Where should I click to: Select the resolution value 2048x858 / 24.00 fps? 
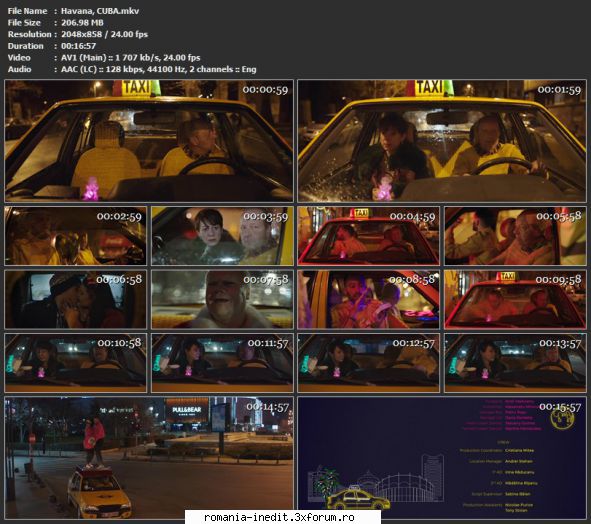click(104, 34)
